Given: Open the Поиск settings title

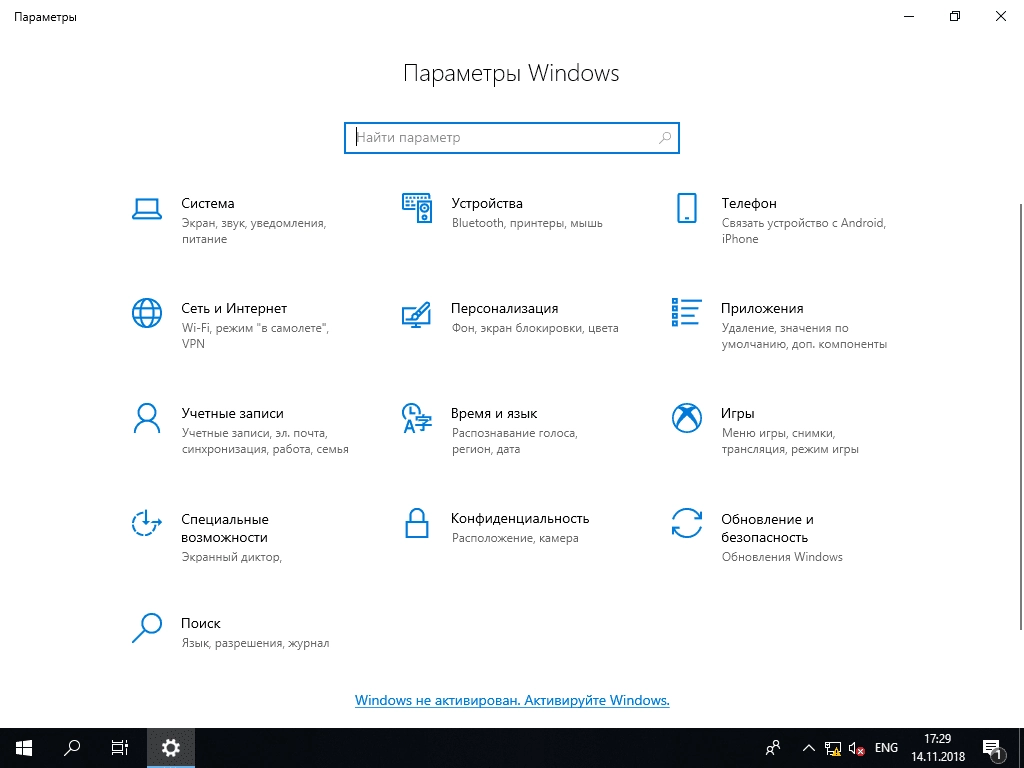Looking at the screenshot, I should coord(200,623).
